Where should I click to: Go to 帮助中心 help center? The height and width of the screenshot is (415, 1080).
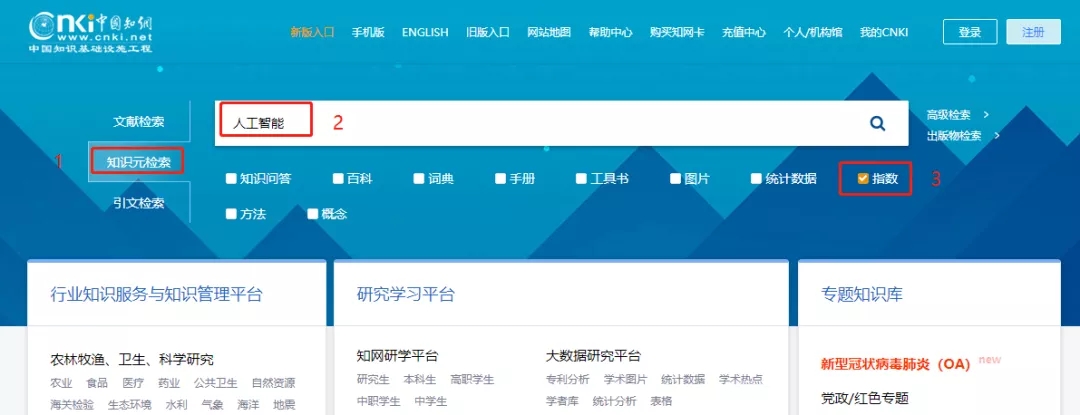tap(610, 32)
